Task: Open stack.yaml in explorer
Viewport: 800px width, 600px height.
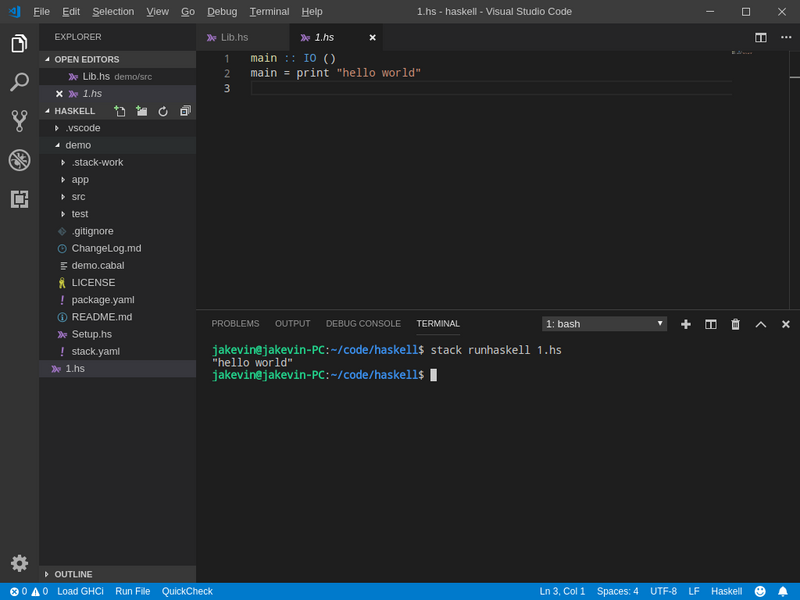Action: (x=117, y=352)
